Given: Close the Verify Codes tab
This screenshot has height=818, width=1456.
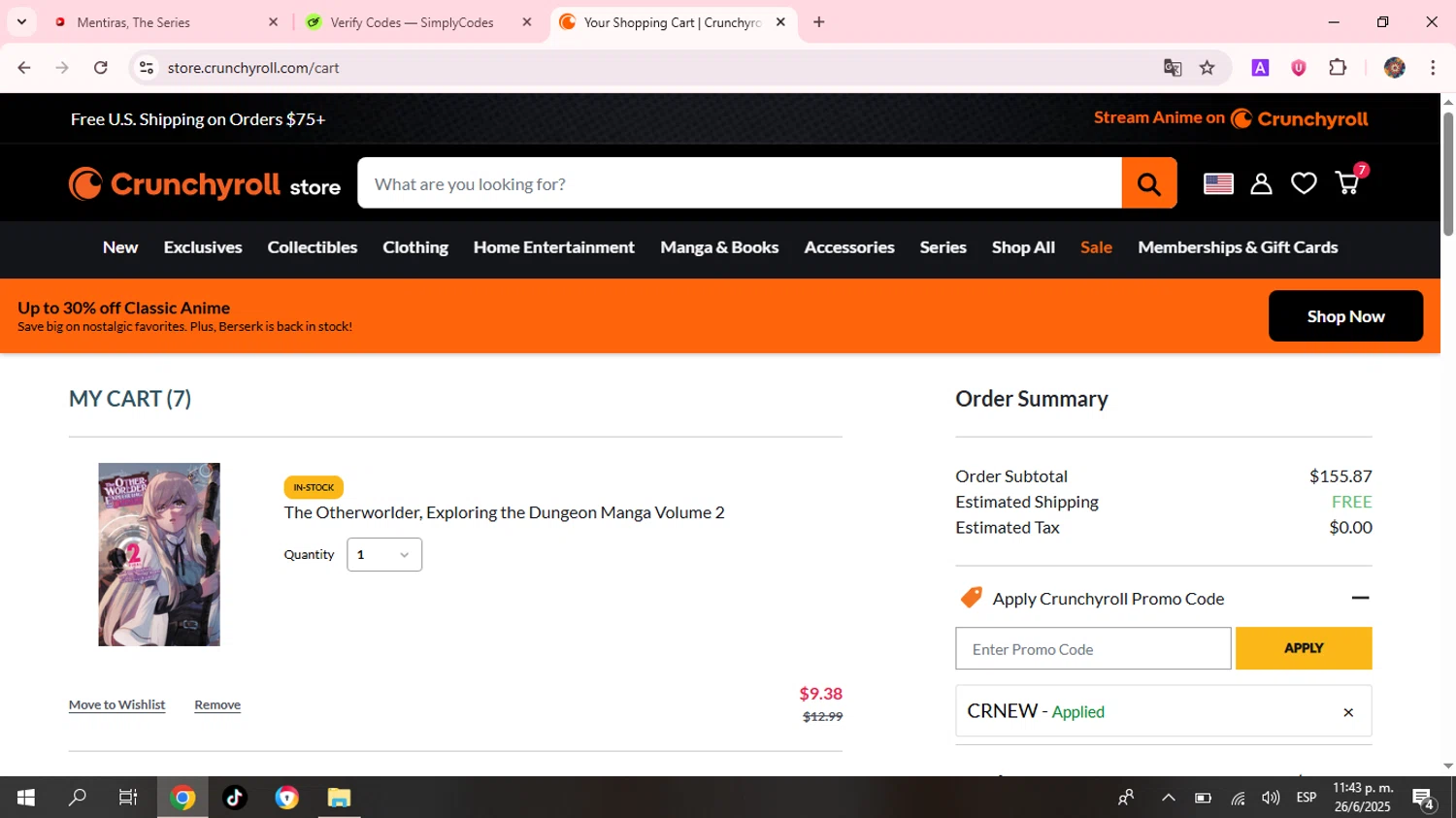Looking at the screenshot, I should click(527, 22).
